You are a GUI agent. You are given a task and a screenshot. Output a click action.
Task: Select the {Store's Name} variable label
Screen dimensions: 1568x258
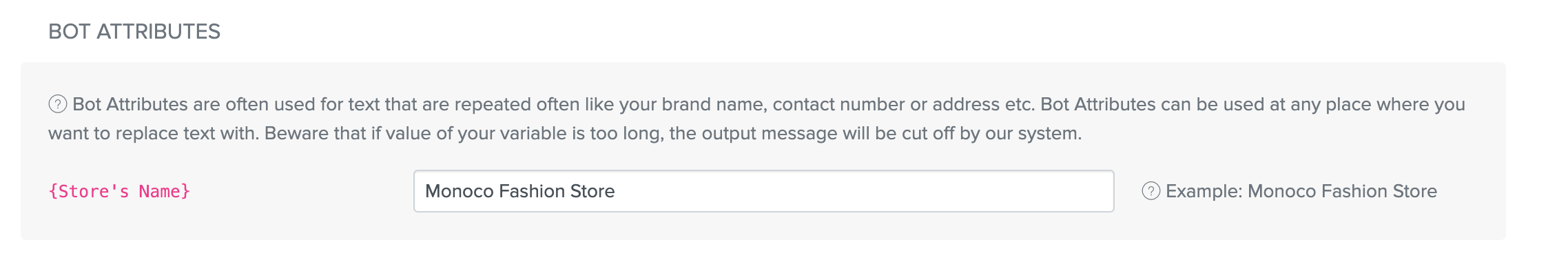119,191
